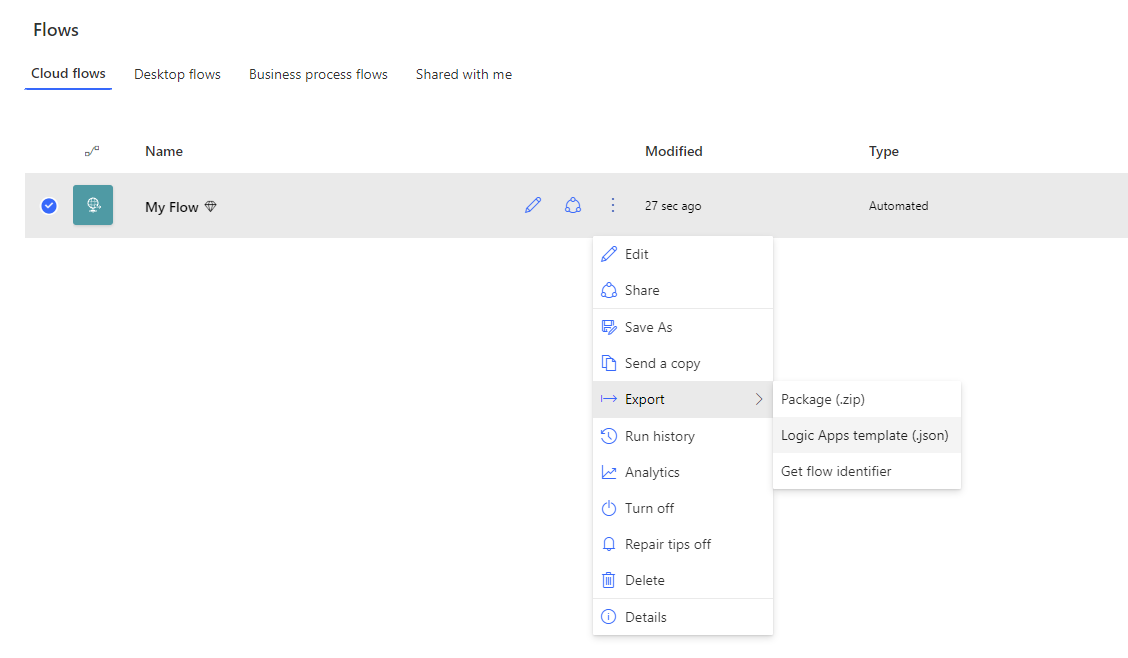Expand the Export submenu chevron
Image resolution: width=1128 pixels, height=658 pixels.
click(x=759, y=399)
